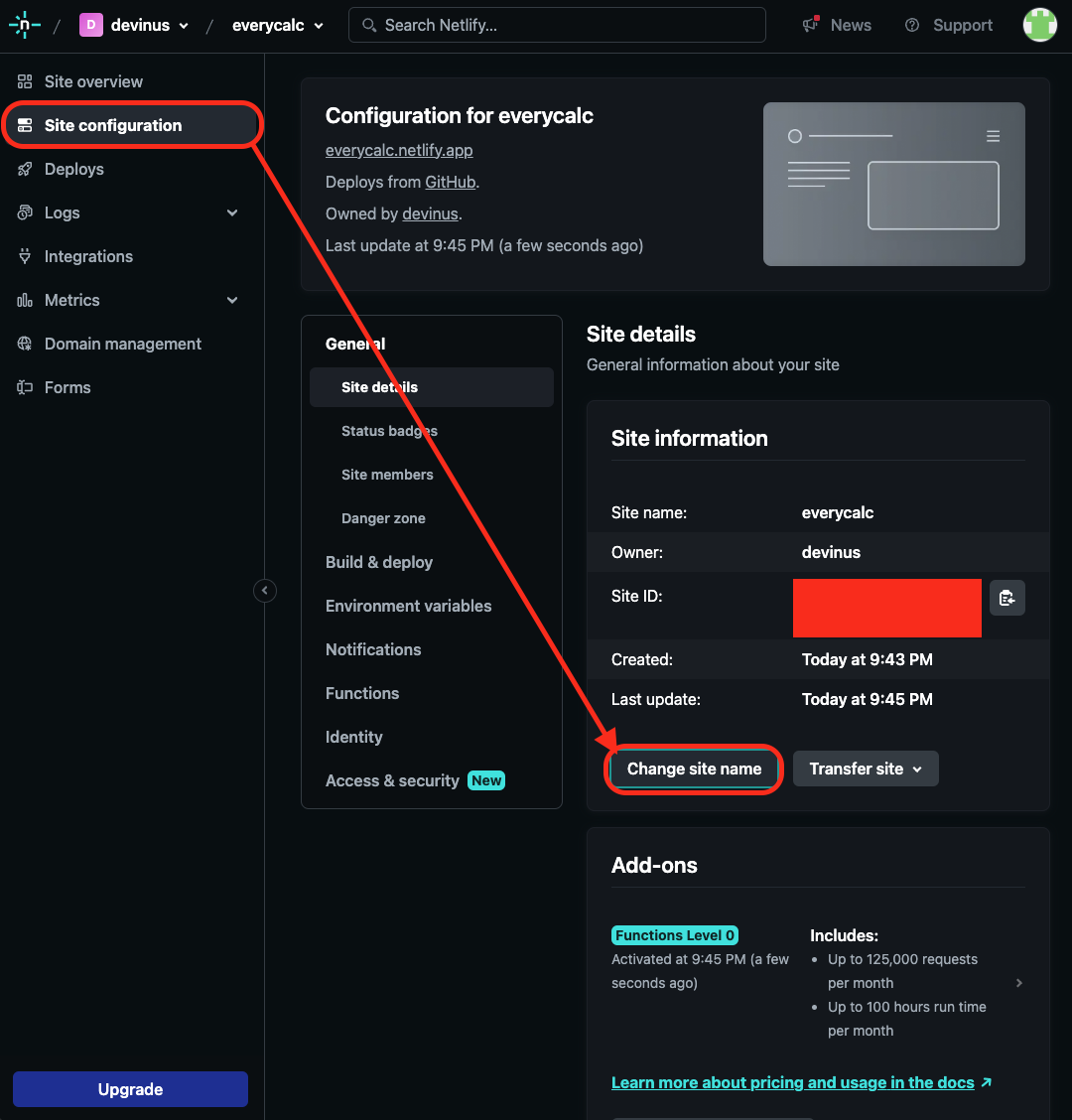Click the devinus value in Owner row
This screenshot has height=1120, width=1072.
(x=831, y=552)
